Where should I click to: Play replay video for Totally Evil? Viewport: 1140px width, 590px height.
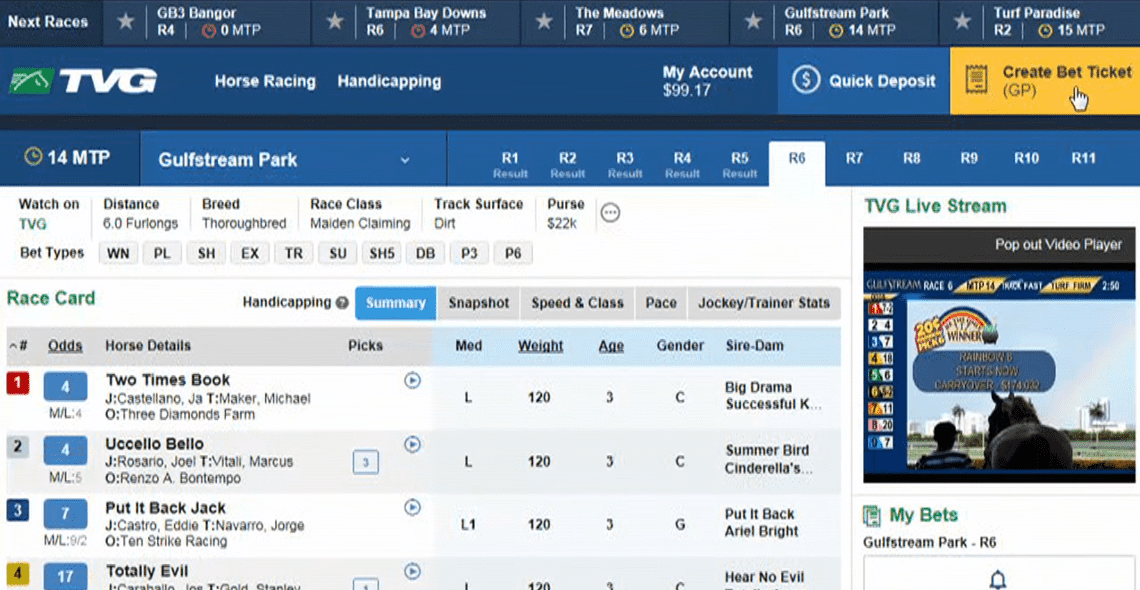[412, 572]
